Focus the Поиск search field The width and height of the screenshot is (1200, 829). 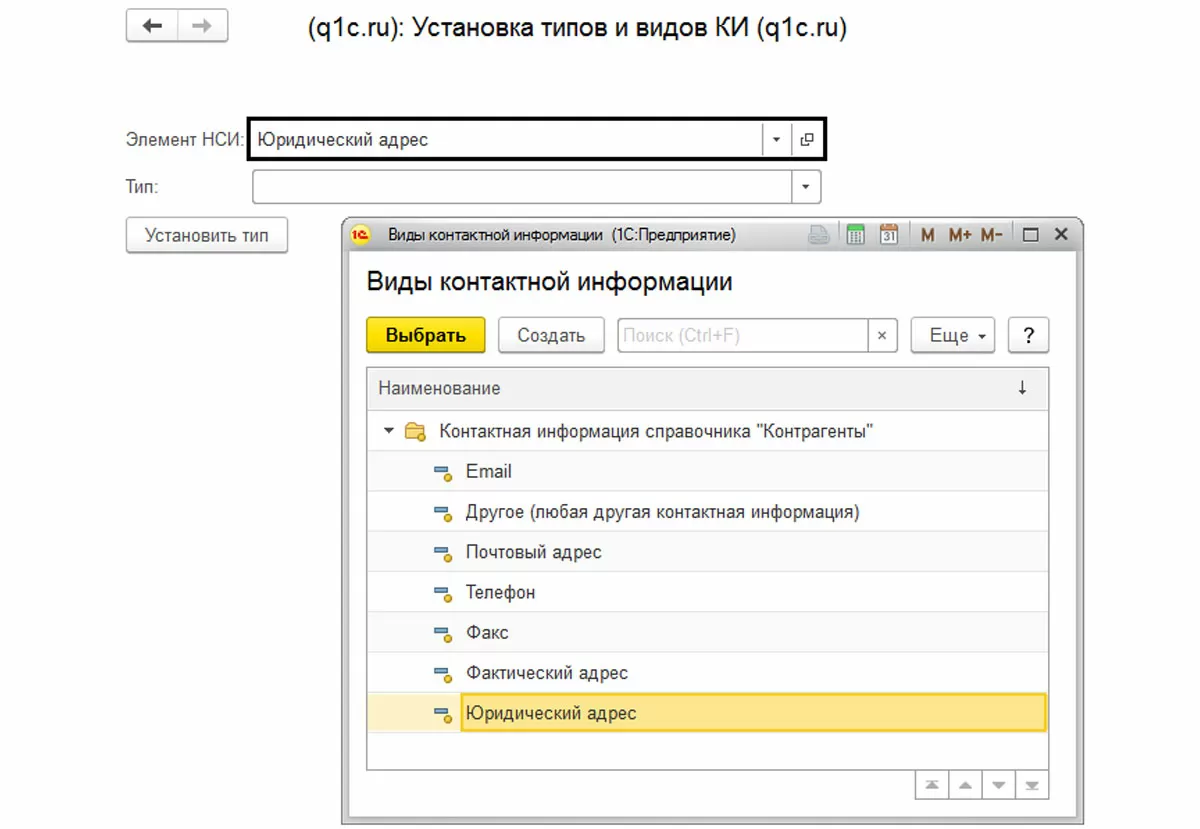[740, 336]
